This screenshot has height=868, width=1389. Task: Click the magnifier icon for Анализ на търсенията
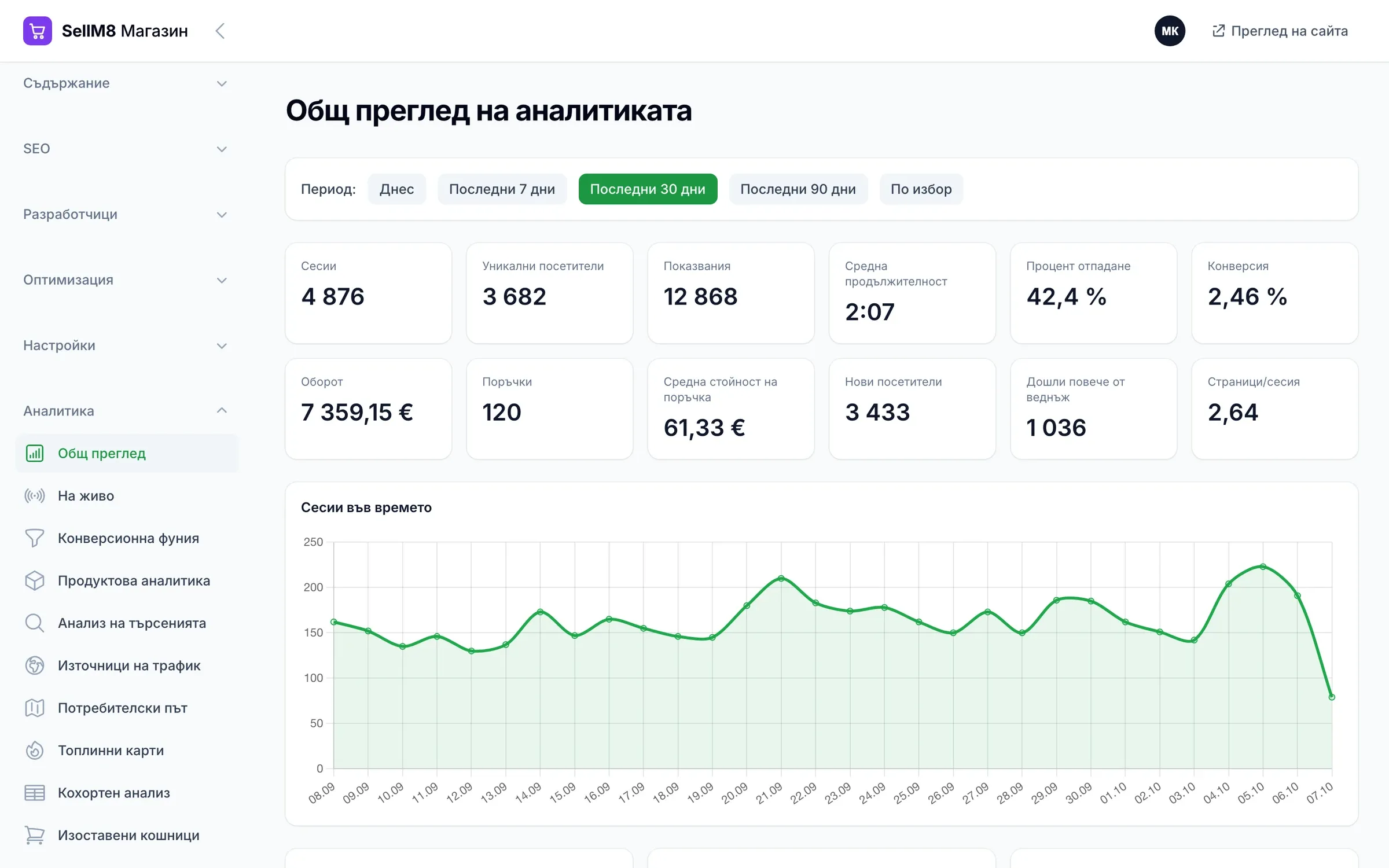coord(35,623)
